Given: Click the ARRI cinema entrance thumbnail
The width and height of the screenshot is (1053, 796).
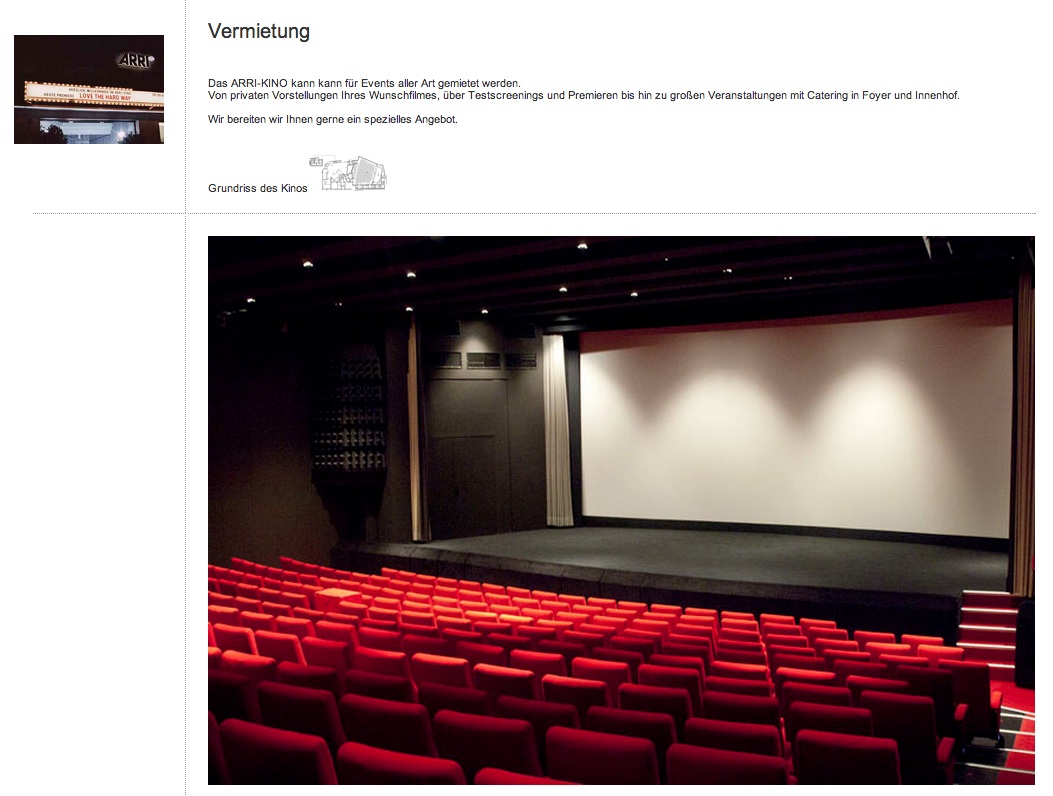Looking at the screenshot, I should (89, 89).
